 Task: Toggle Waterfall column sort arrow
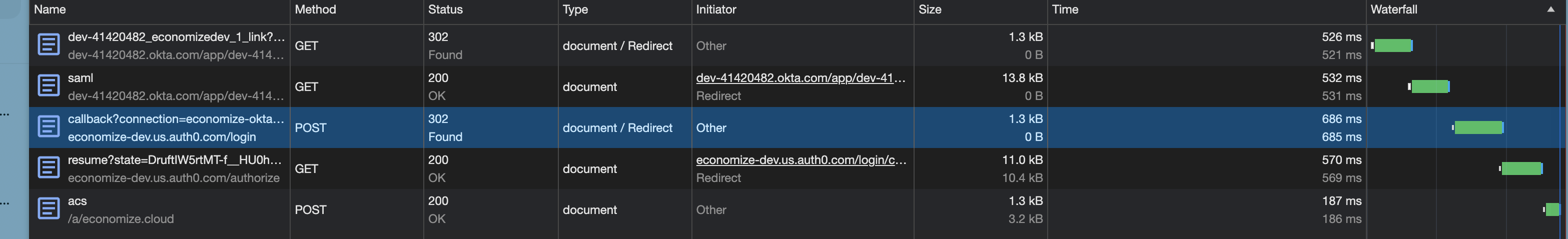1550,9
